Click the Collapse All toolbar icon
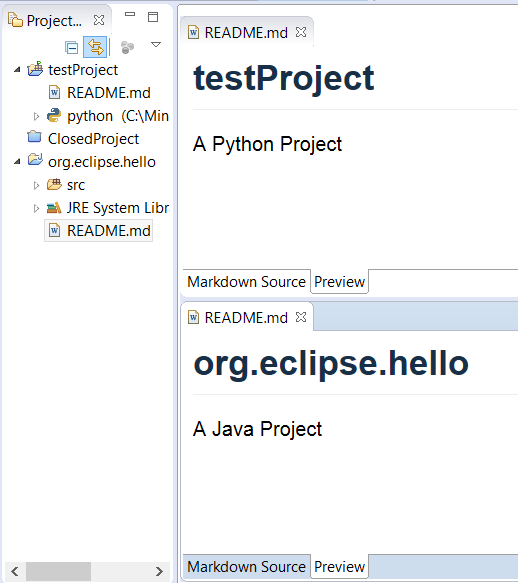This screenshot has width=518, height=583. [71, 48]
